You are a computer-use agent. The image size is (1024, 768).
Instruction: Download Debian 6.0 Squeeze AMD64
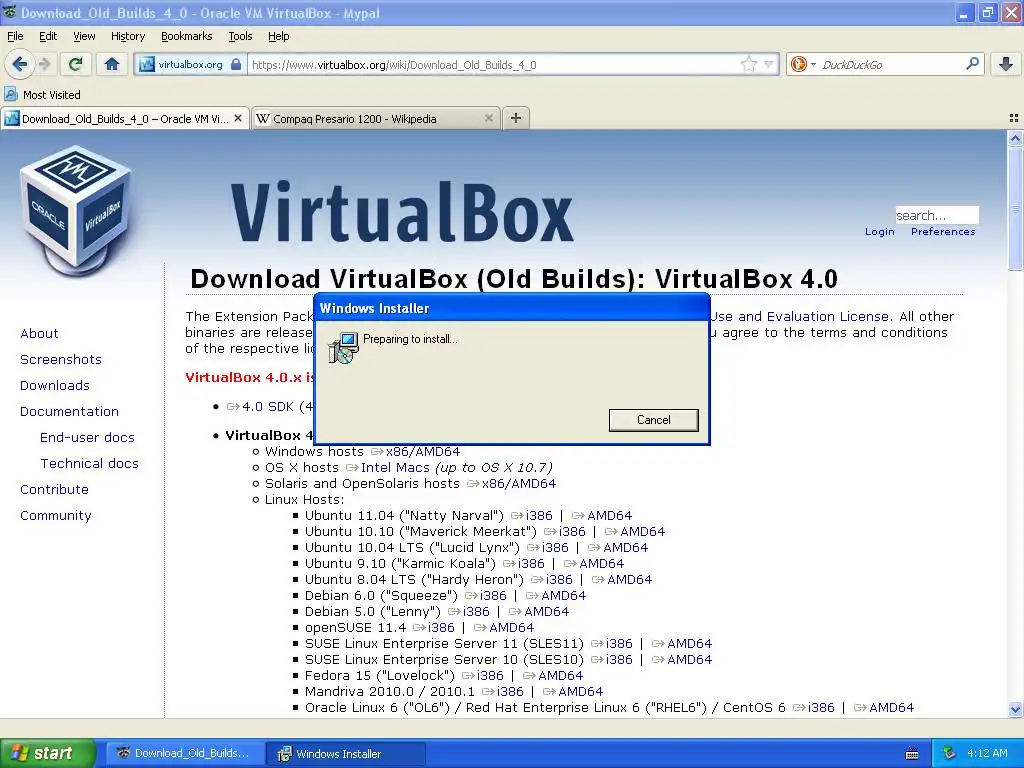[x=556, y=596]
